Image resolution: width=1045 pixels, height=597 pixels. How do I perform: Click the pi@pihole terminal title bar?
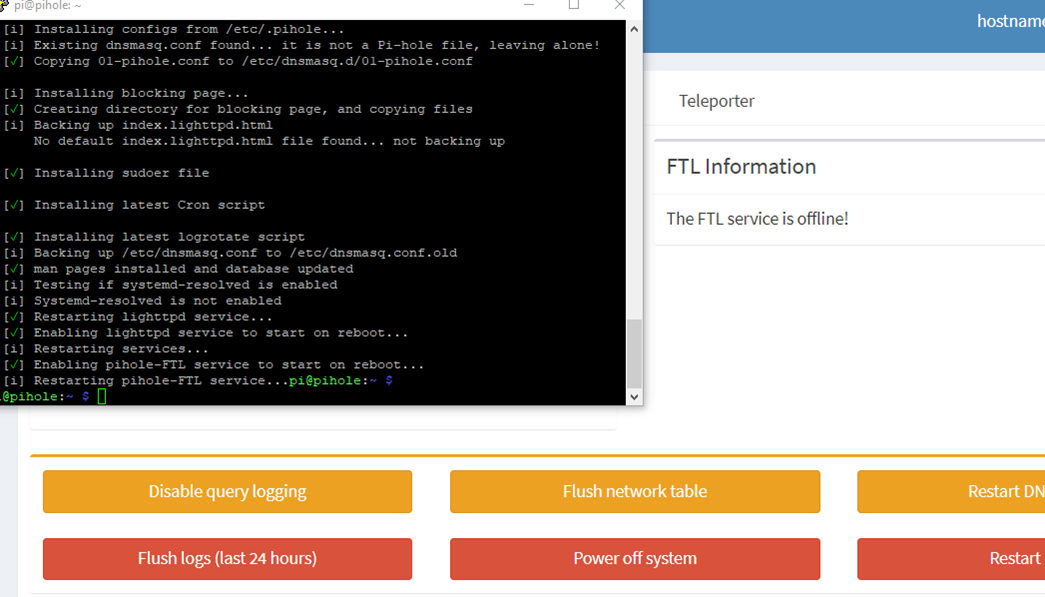click(267, 6)
